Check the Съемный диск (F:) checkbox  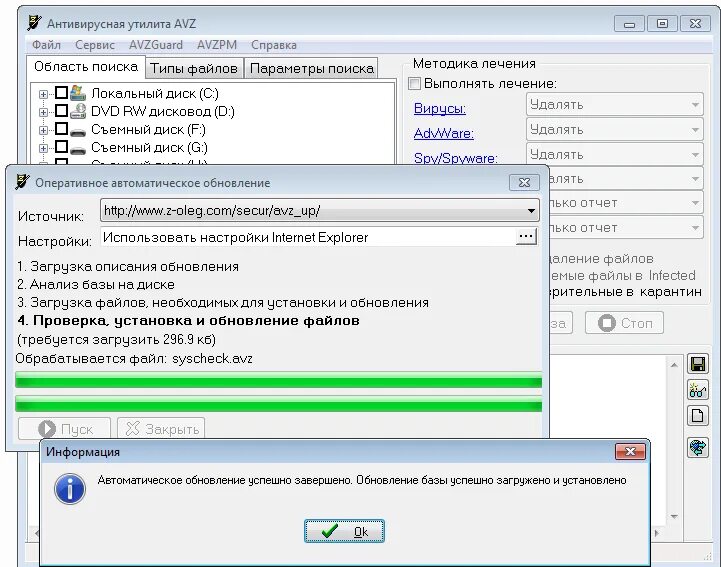pos(61,128)
